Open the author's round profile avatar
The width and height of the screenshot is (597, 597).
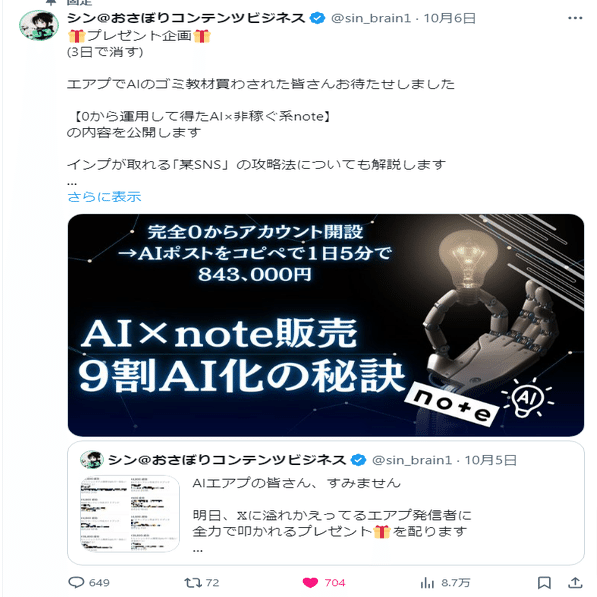point(39,26)
